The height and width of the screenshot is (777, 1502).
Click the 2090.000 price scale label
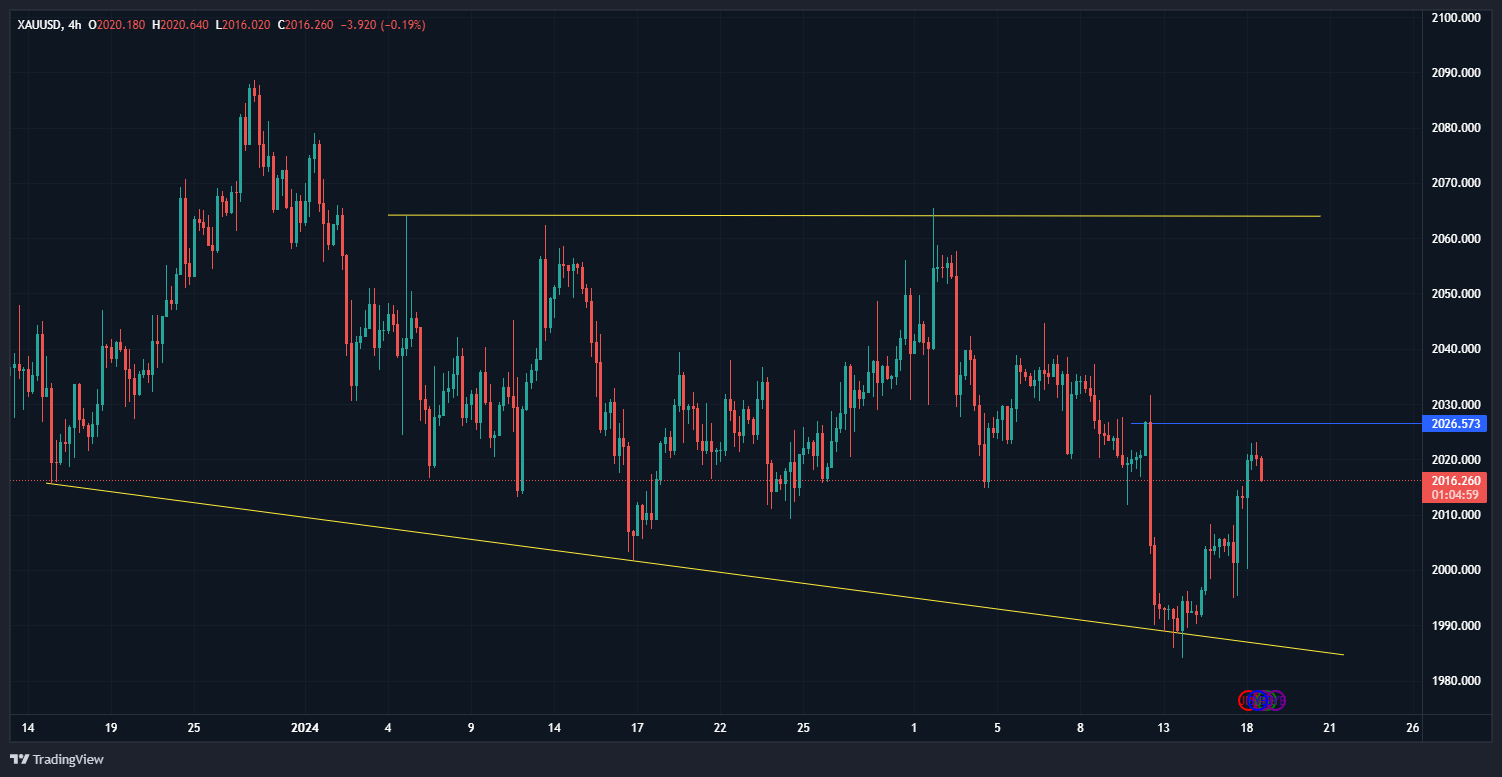coord(1454,73)
